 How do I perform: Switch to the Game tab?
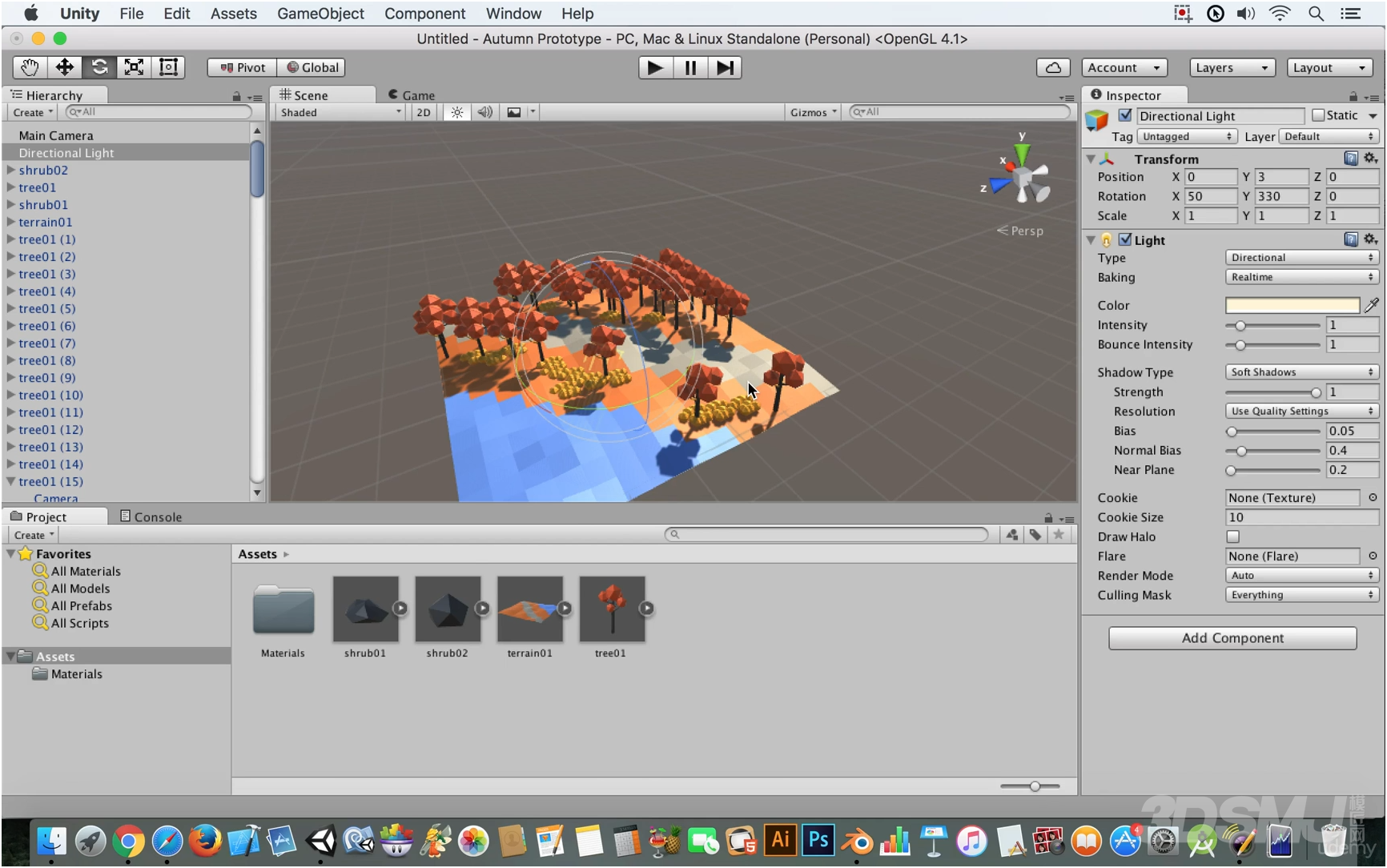(x=412, y=94)
